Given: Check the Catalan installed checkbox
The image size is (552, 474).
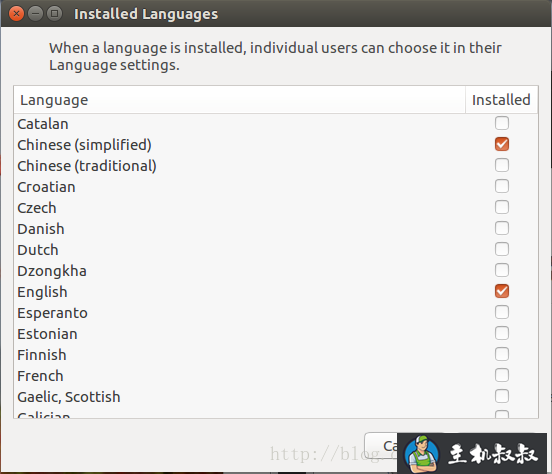Looking at the screenshot, I should click(502, 123).
